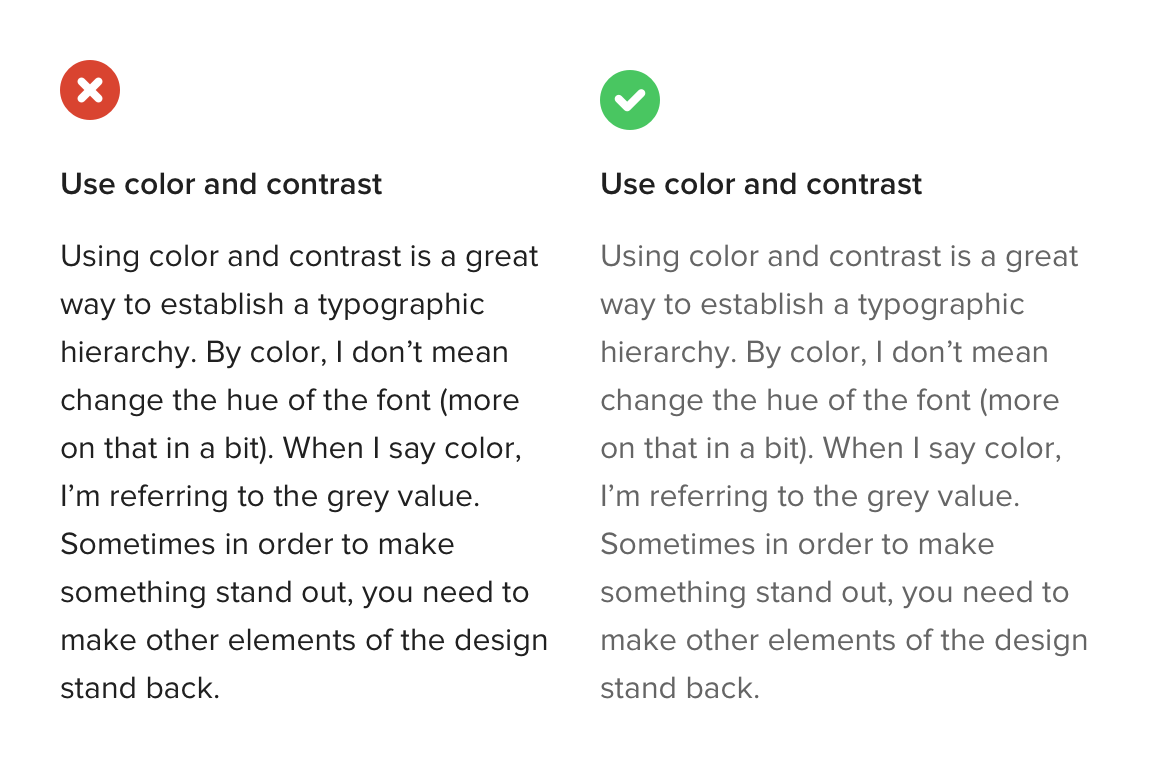
Task: Click the word "Using" in the grey paragraph
Action: click(640, 258)
